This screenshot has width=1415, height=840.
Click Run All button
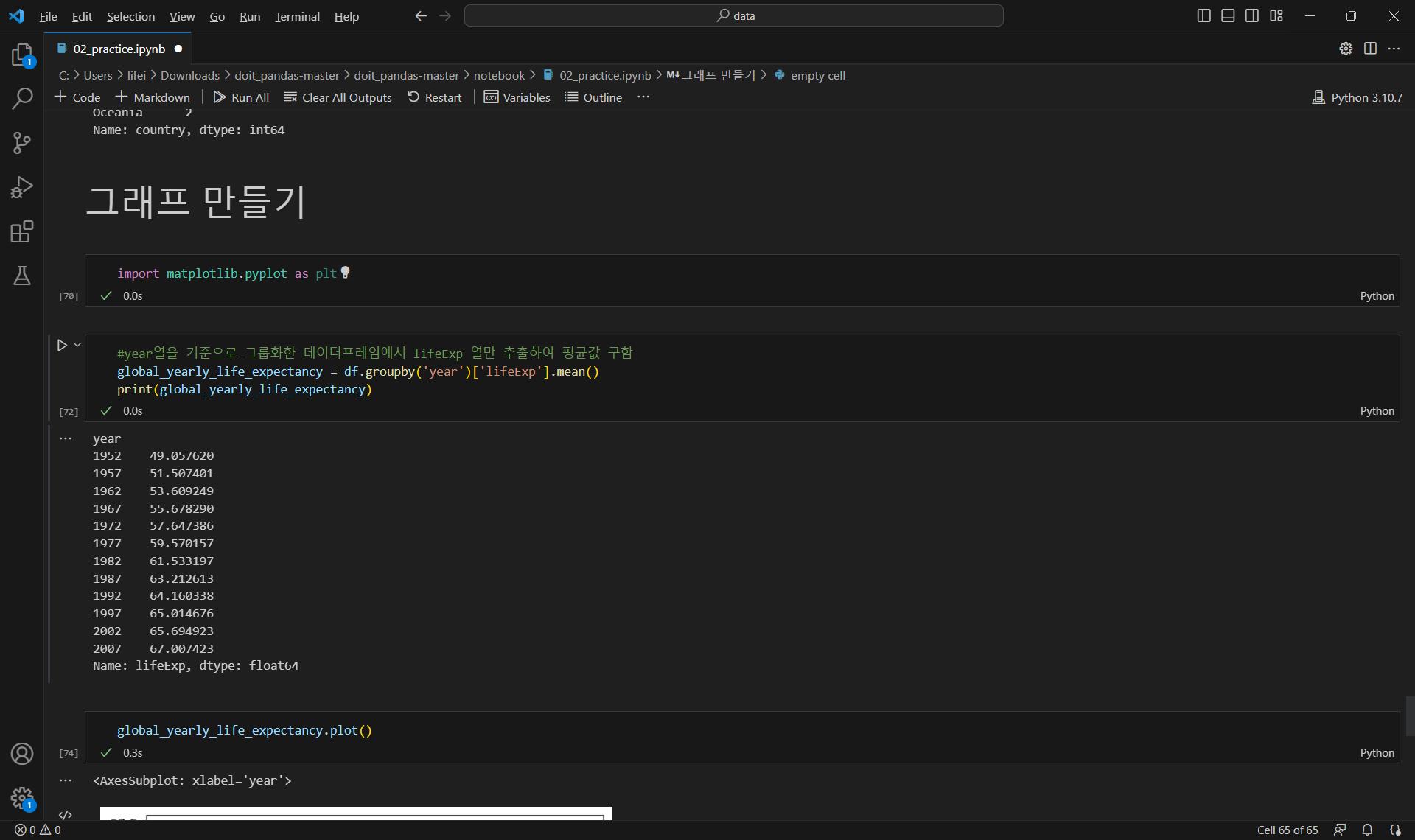pos(241,97)
